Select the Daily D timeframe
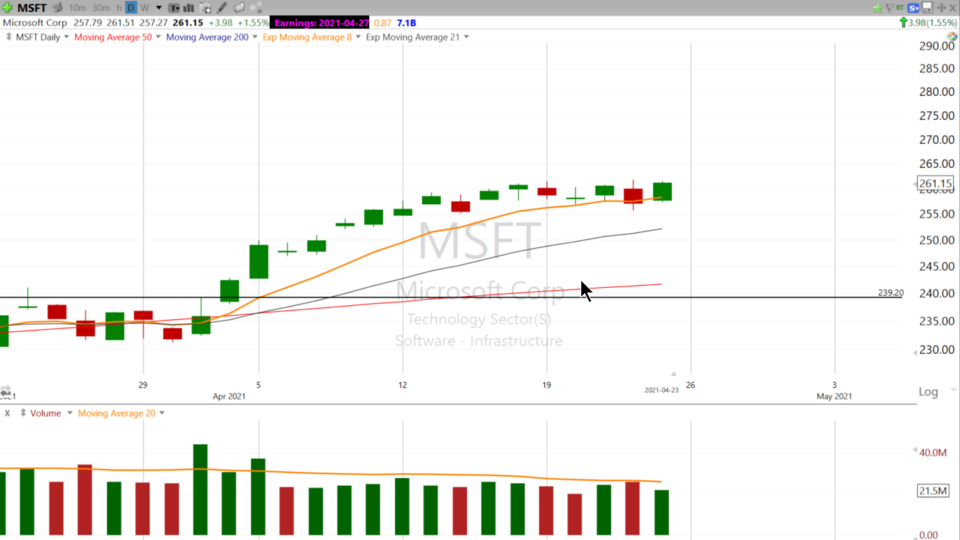This screenshot has width=960, height=540. click(x=131, y=8)
